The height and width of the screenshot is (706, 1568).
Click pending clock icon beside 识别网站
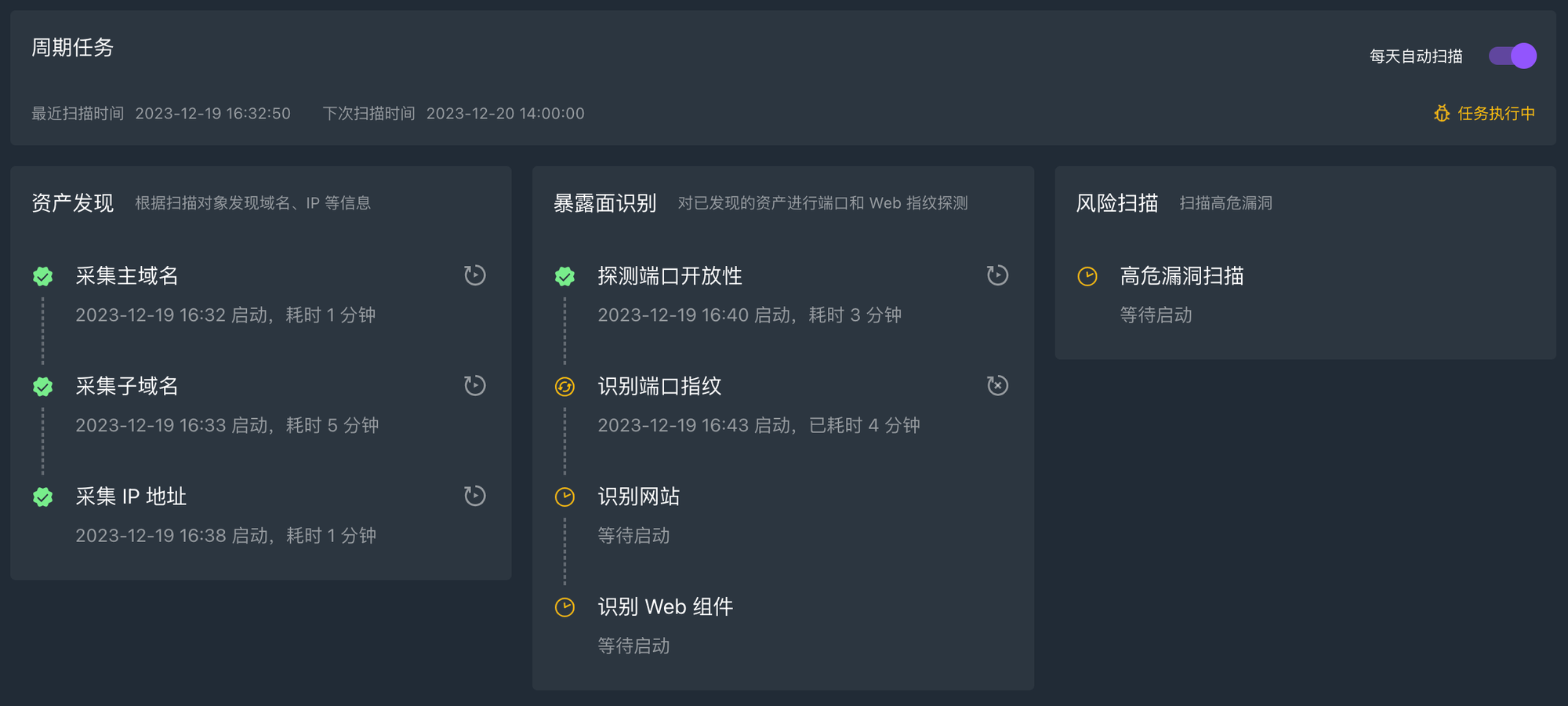(x=564, y=497)
